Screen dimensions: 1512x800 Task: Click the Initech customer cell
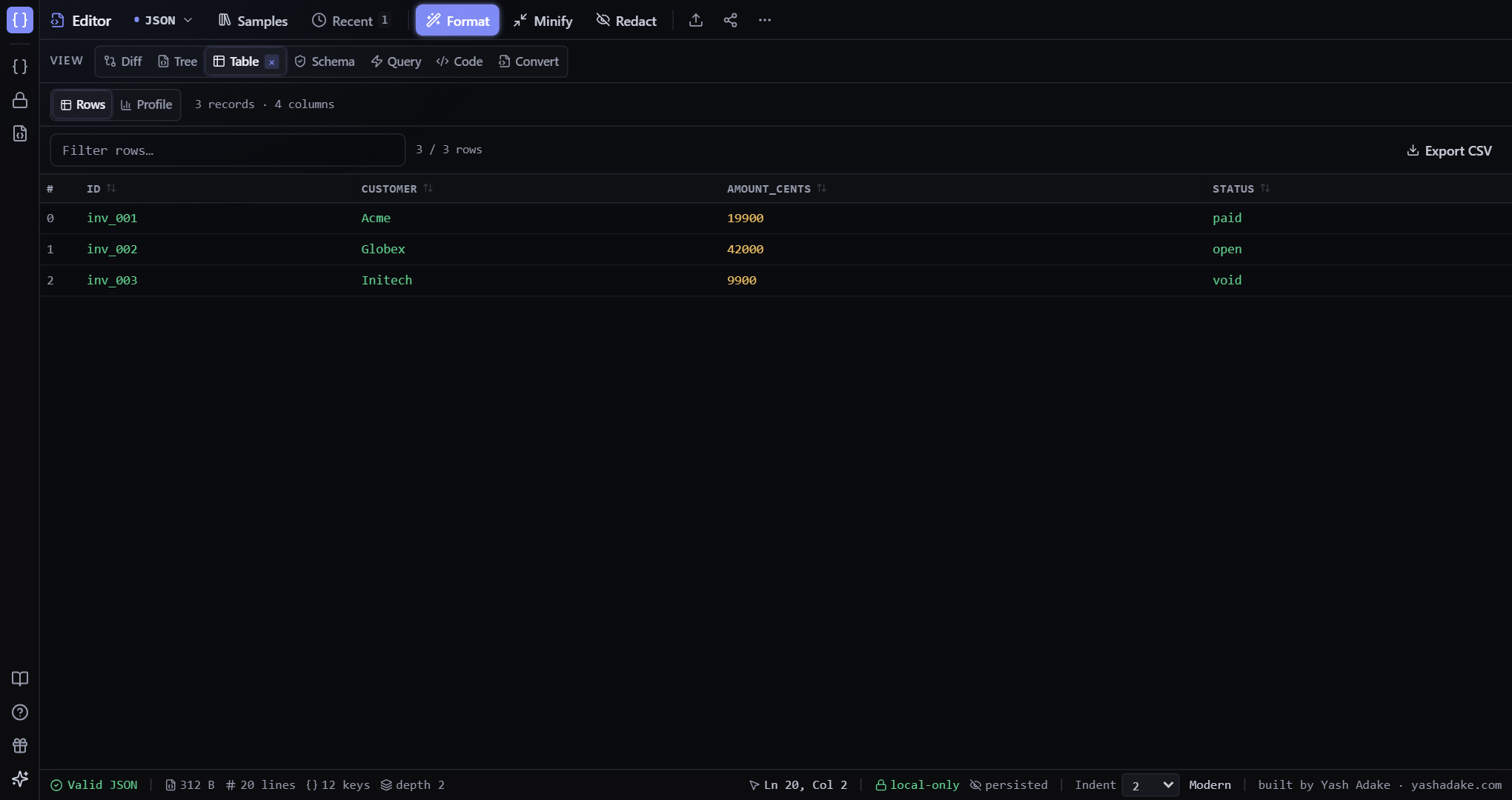coord(387,281)
